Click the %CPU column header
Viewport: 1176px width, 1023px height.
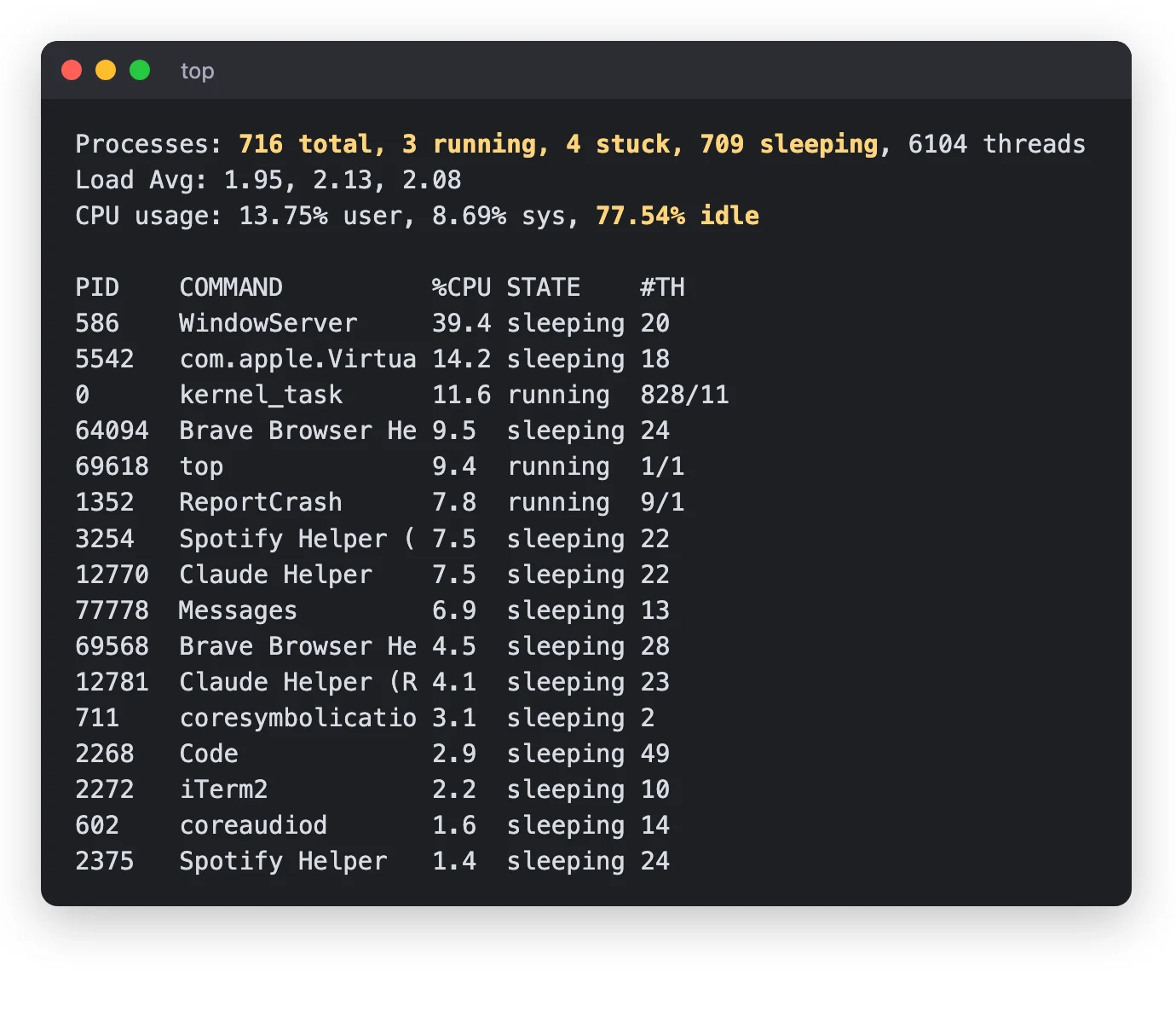coord(461,287)
